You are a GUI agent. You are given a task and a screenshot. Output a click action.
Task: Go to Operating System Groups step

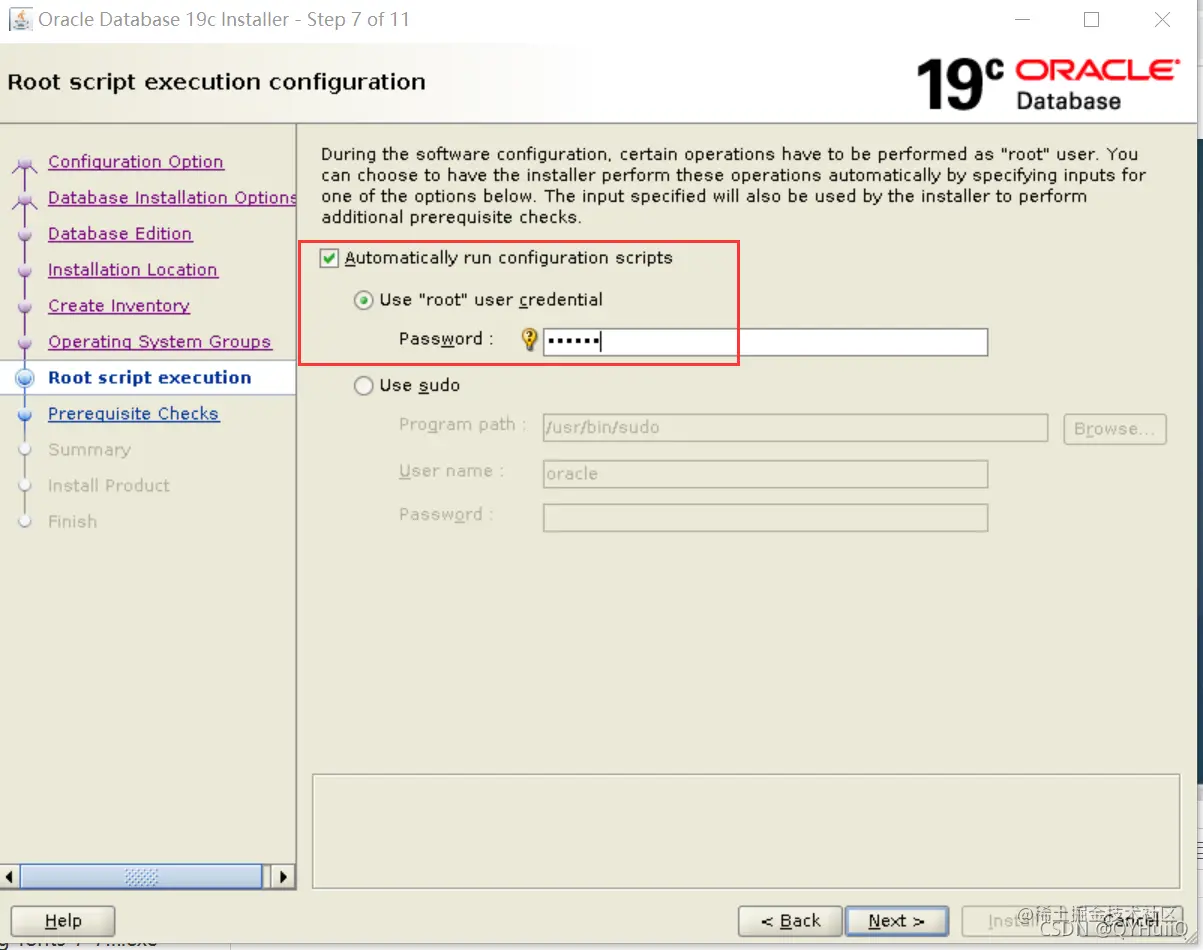(160, 342)
